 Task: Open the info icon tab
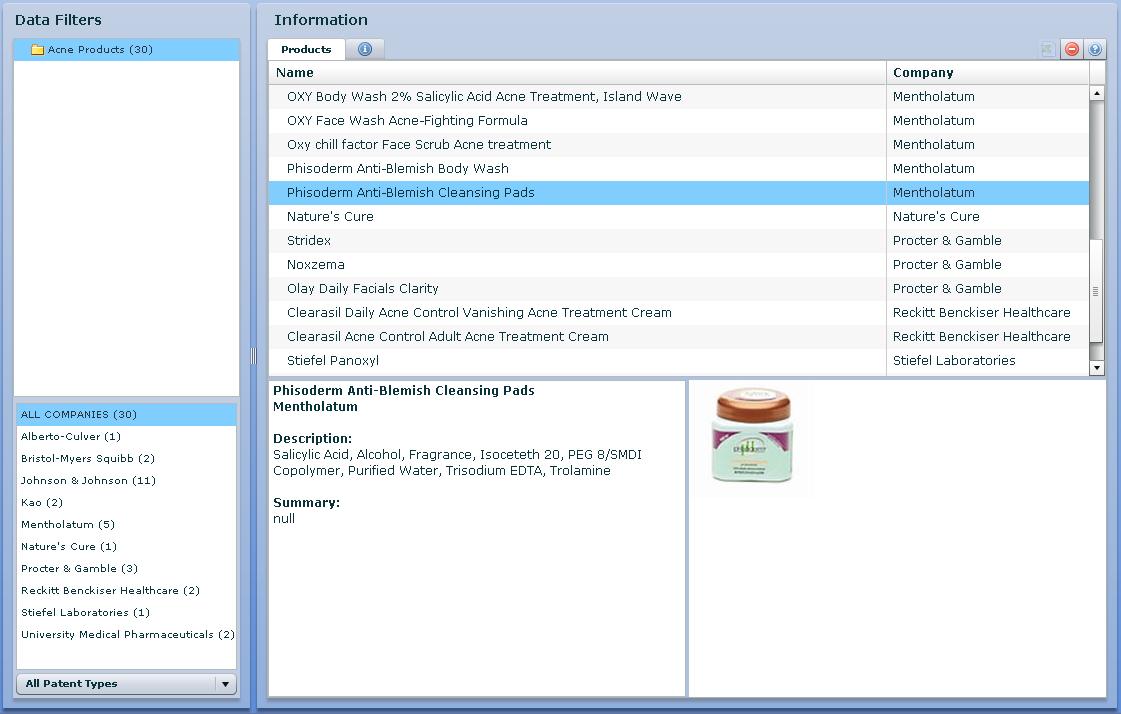tap(365, 49)
